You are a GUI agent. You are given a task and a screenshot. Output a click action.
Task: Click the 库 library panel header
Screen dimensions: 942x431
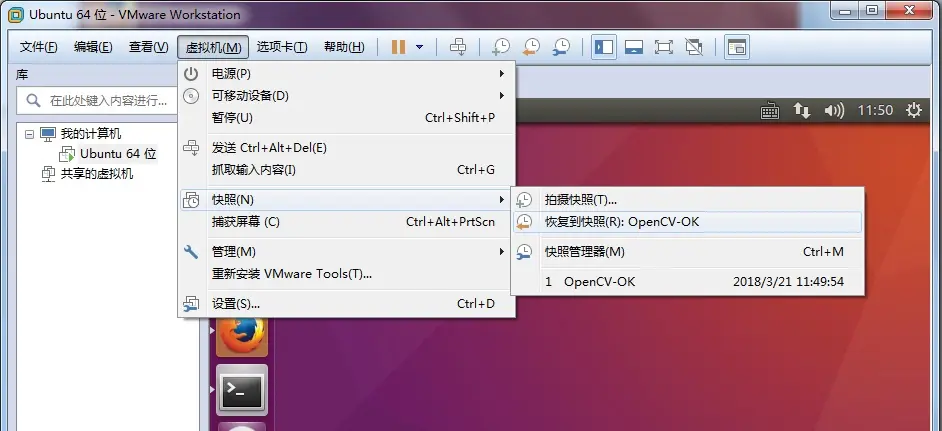(x=22, y=75)
